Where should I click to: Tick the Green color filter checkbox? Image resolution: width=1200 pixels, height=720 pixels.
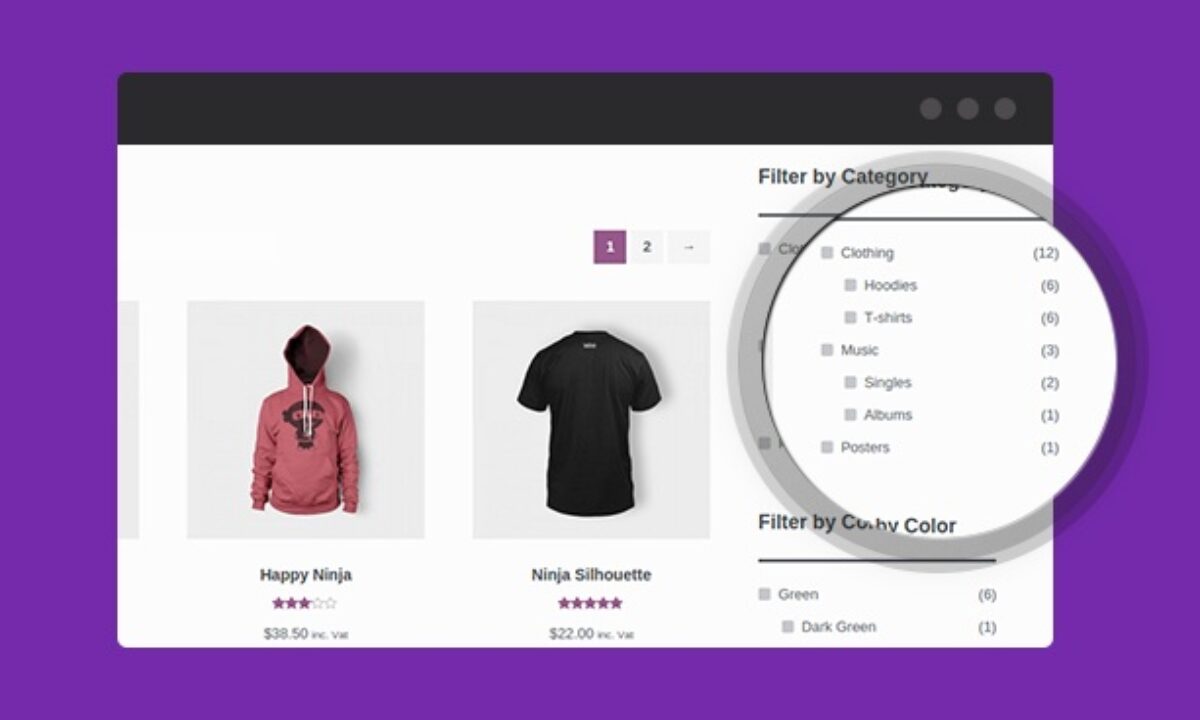765,594
